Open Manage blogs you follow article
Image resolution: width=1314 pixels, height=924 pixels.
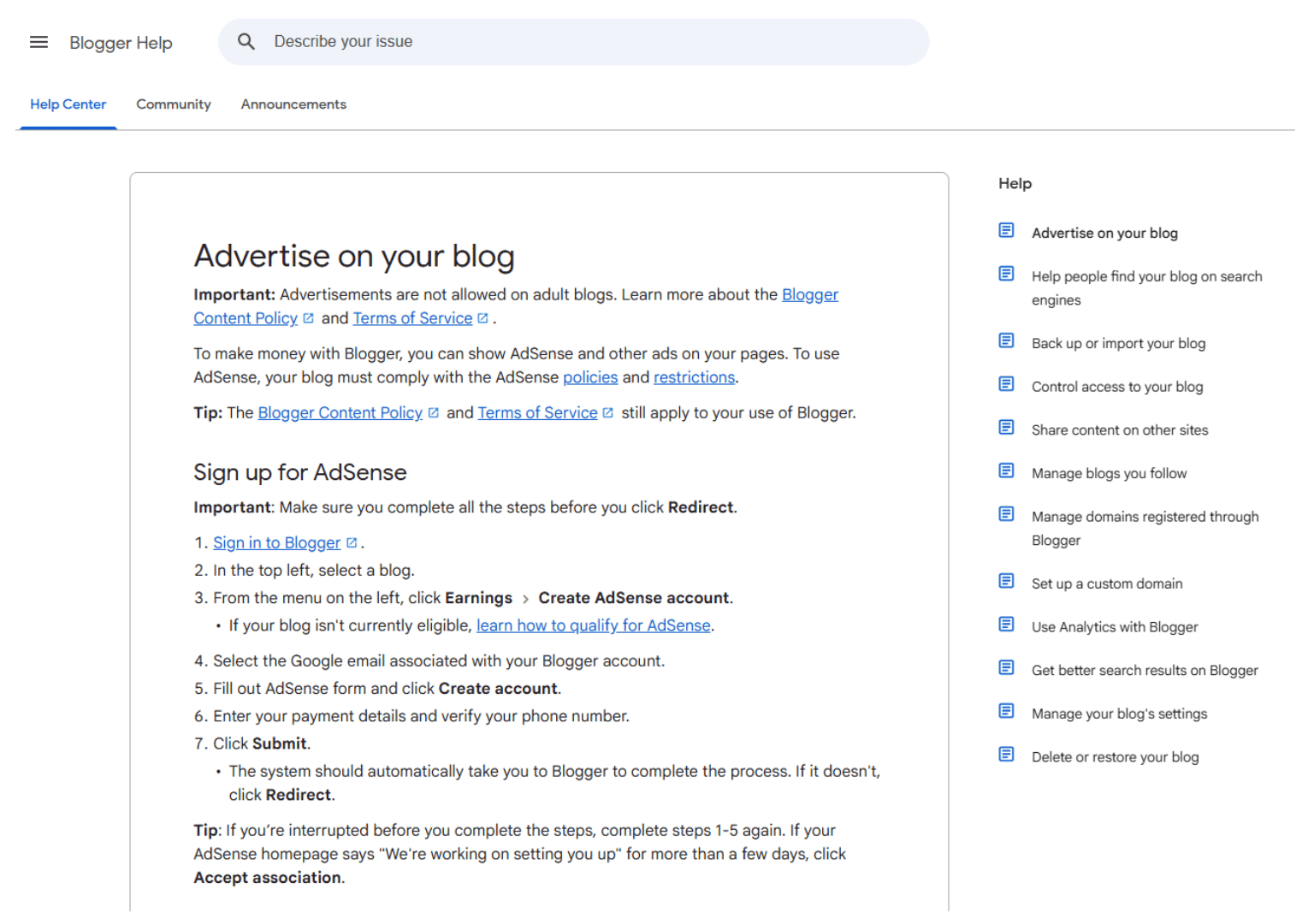(1109, 473)
